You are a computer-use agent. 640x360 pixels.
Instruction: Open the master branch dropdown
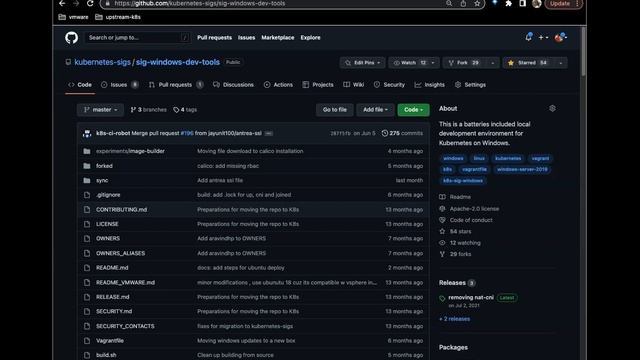[100, 109]
